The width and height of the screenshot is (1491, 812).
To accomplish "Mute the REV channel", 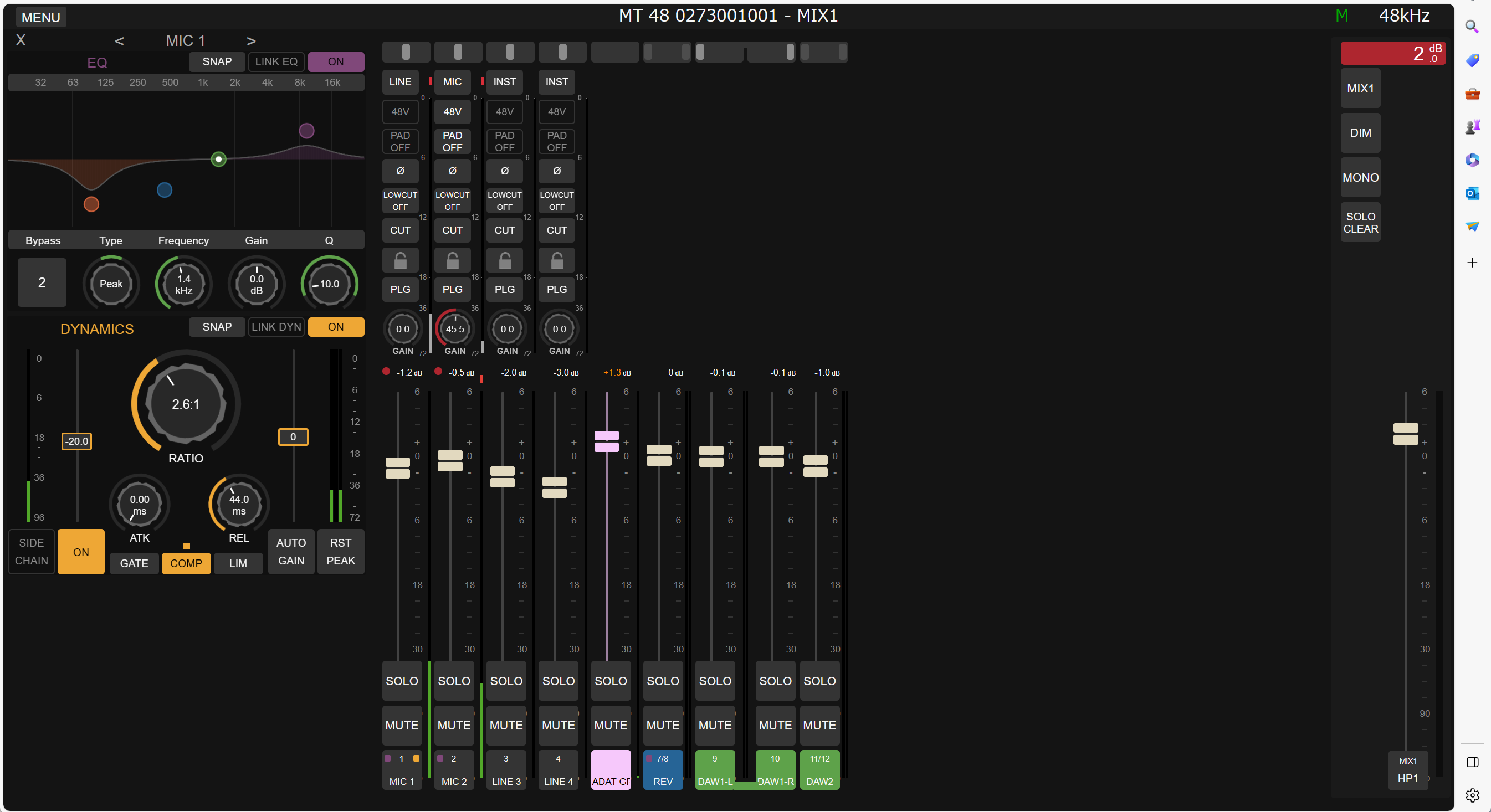I will [x=663, y=724].
